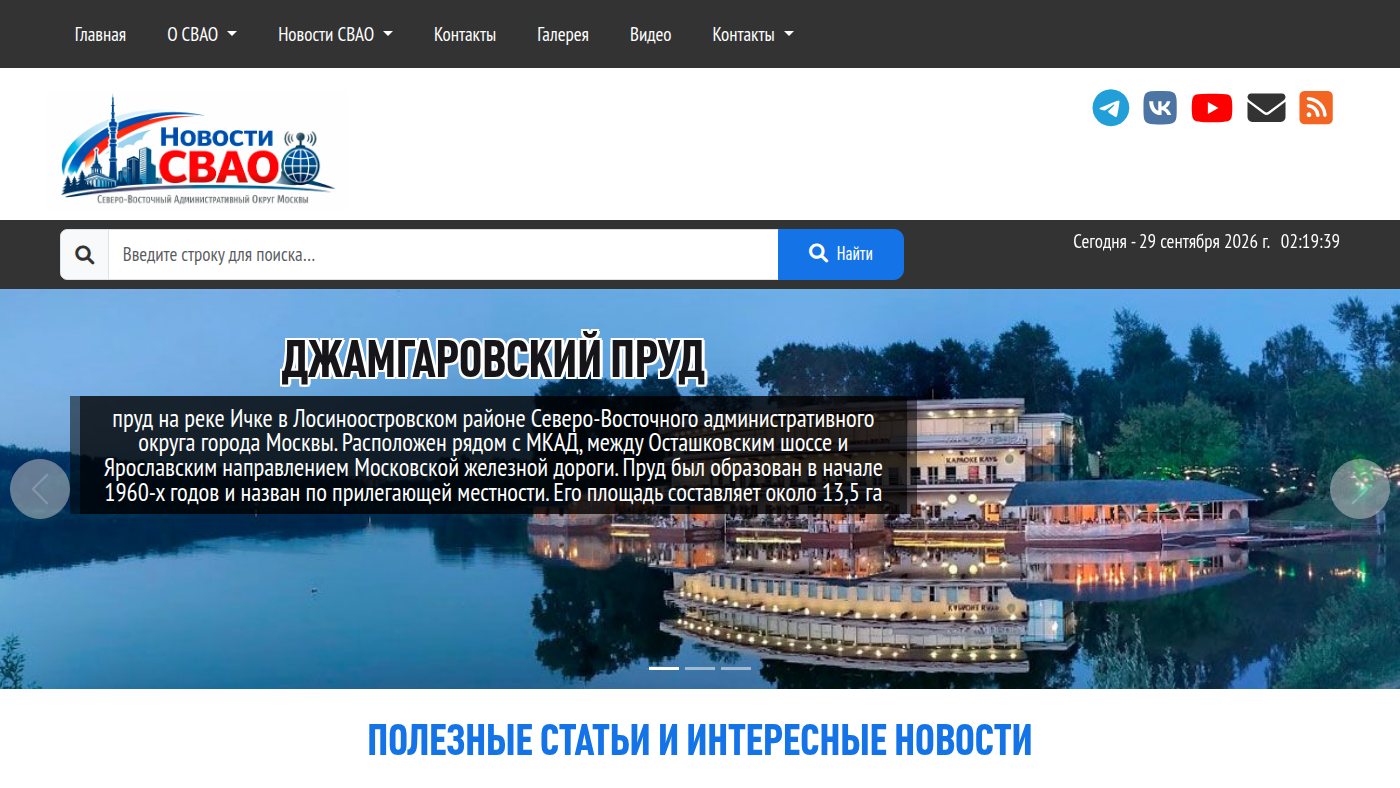
Task: Go to next carousel slide
Action: [1360, 489]
